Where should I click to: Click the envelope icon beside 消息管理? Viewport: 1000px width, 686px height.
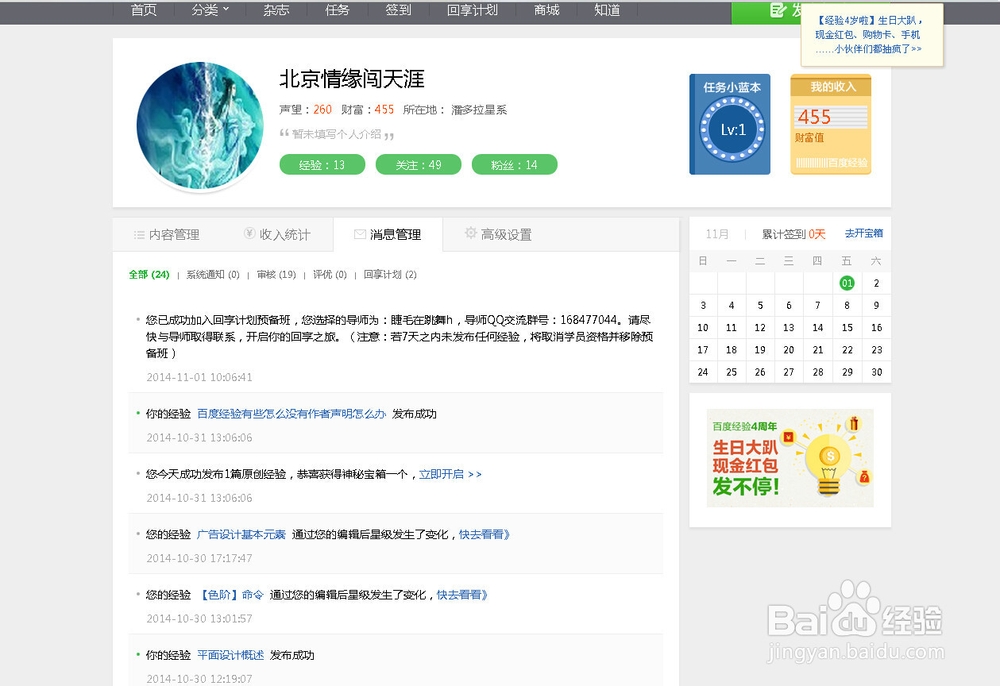[x=361, y=234]
